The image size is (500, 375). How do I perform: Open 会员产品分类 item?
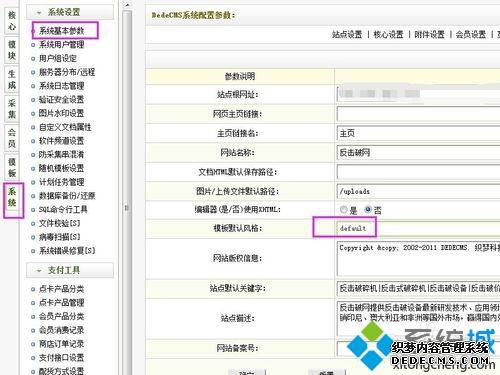[x=62, y=317]
